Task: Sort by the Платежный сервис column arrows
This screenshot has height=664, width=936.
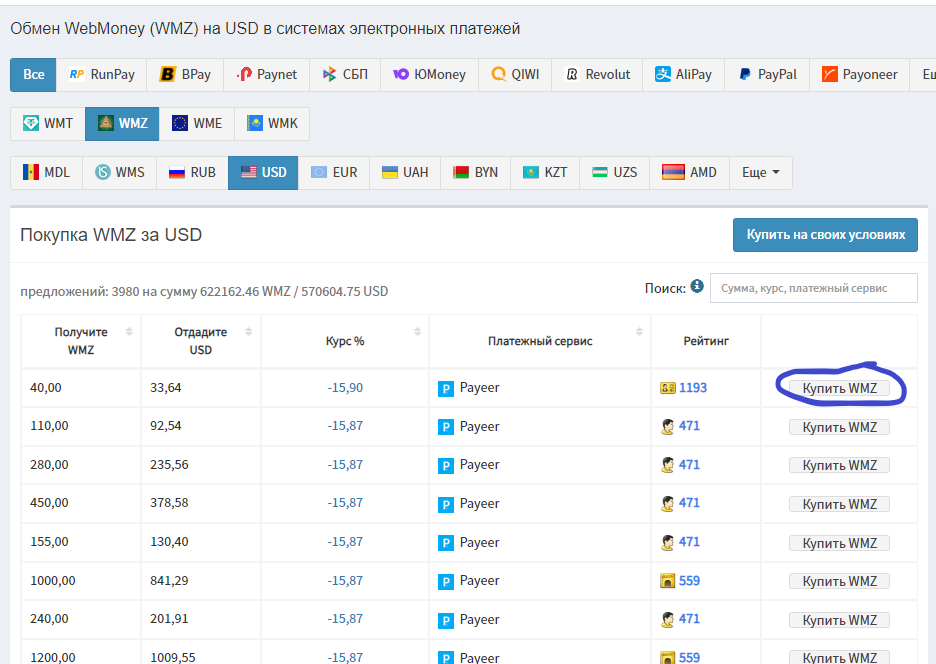Action: (x=639, y=331)
